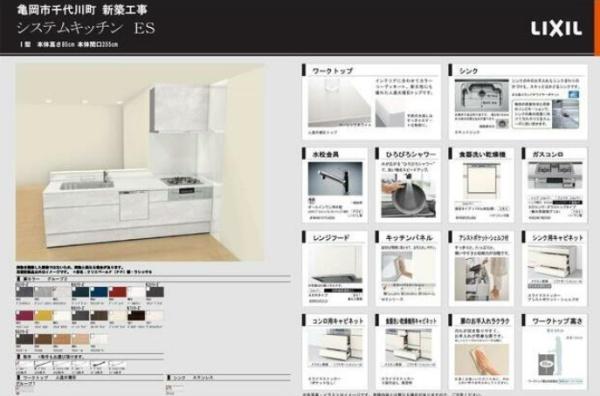
Task: Select the sink picture in the シンク card
Action: pyautogui.click(x=481, y=96)
